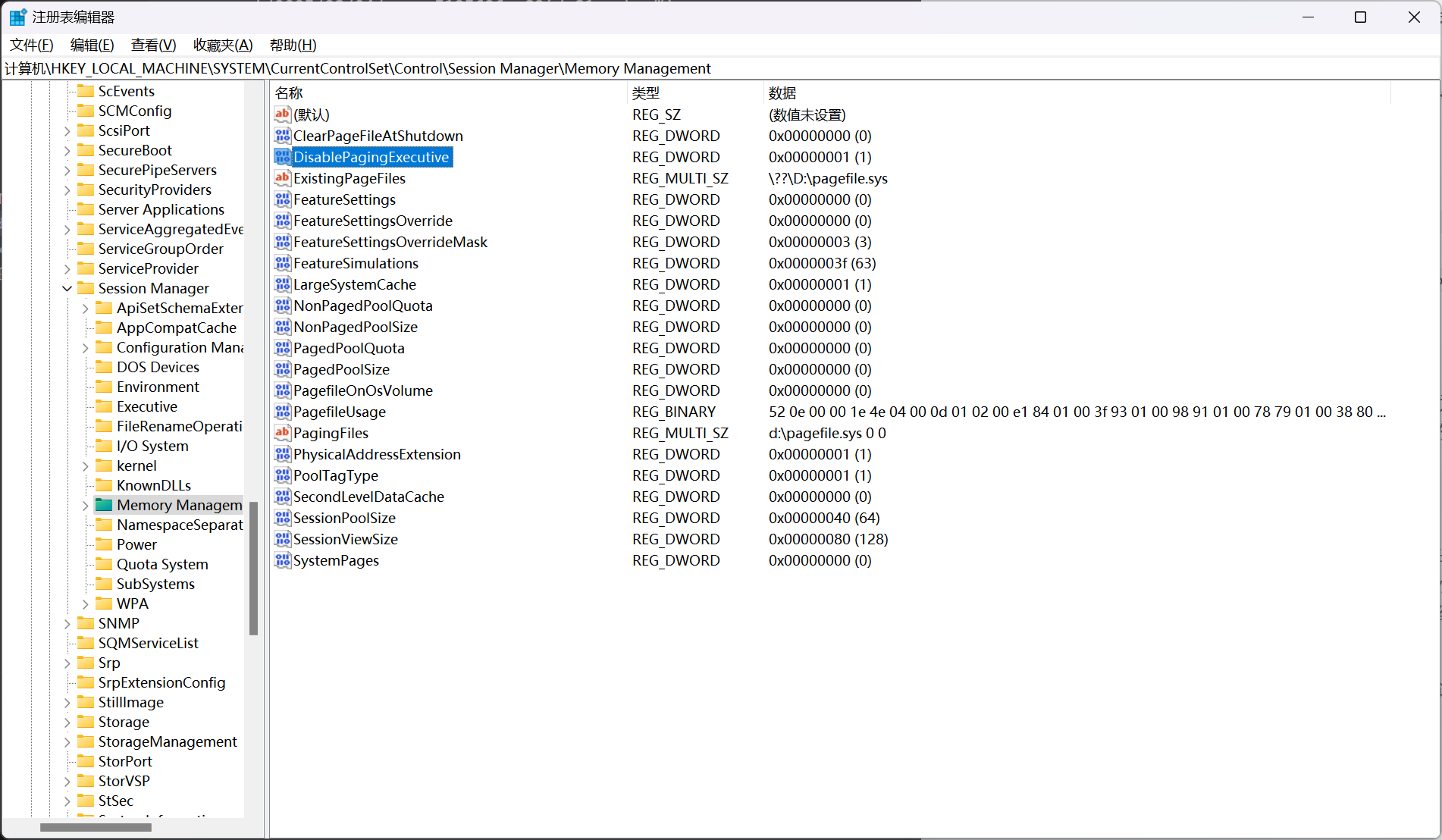Viewport: 1442px width, 840px height.
Task: Collapse the Session Manager tree node
Action: 67,289
